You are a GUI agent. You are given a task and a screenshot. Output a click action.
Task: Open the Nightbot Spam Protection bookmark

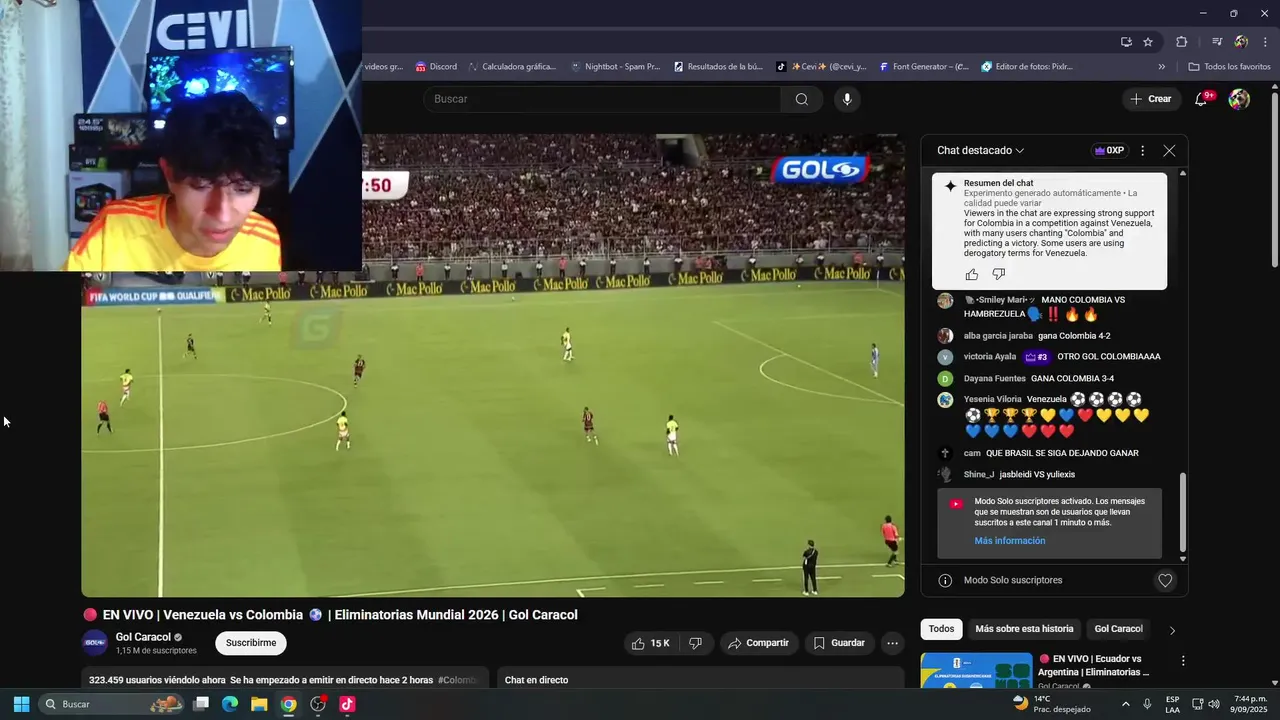[x=615, y=67]
